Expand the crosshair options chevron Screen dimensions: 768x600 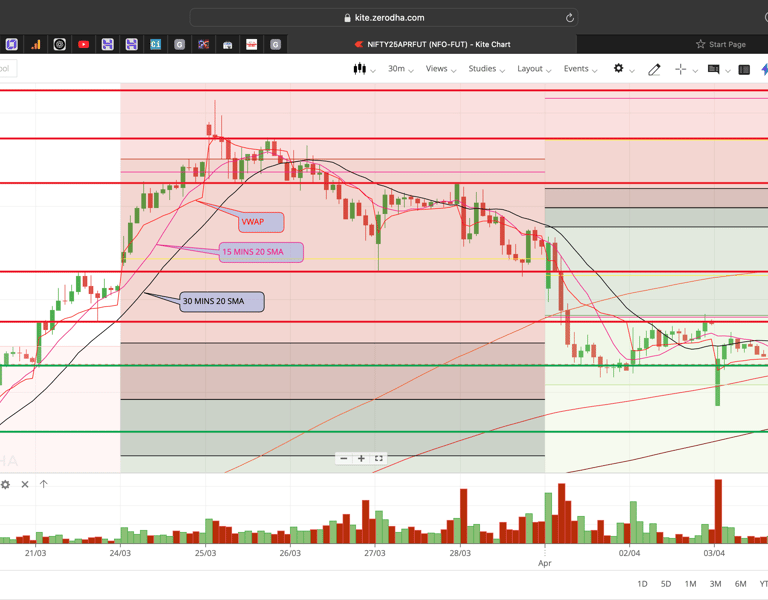pyautogui.click(x=695, y=71)
